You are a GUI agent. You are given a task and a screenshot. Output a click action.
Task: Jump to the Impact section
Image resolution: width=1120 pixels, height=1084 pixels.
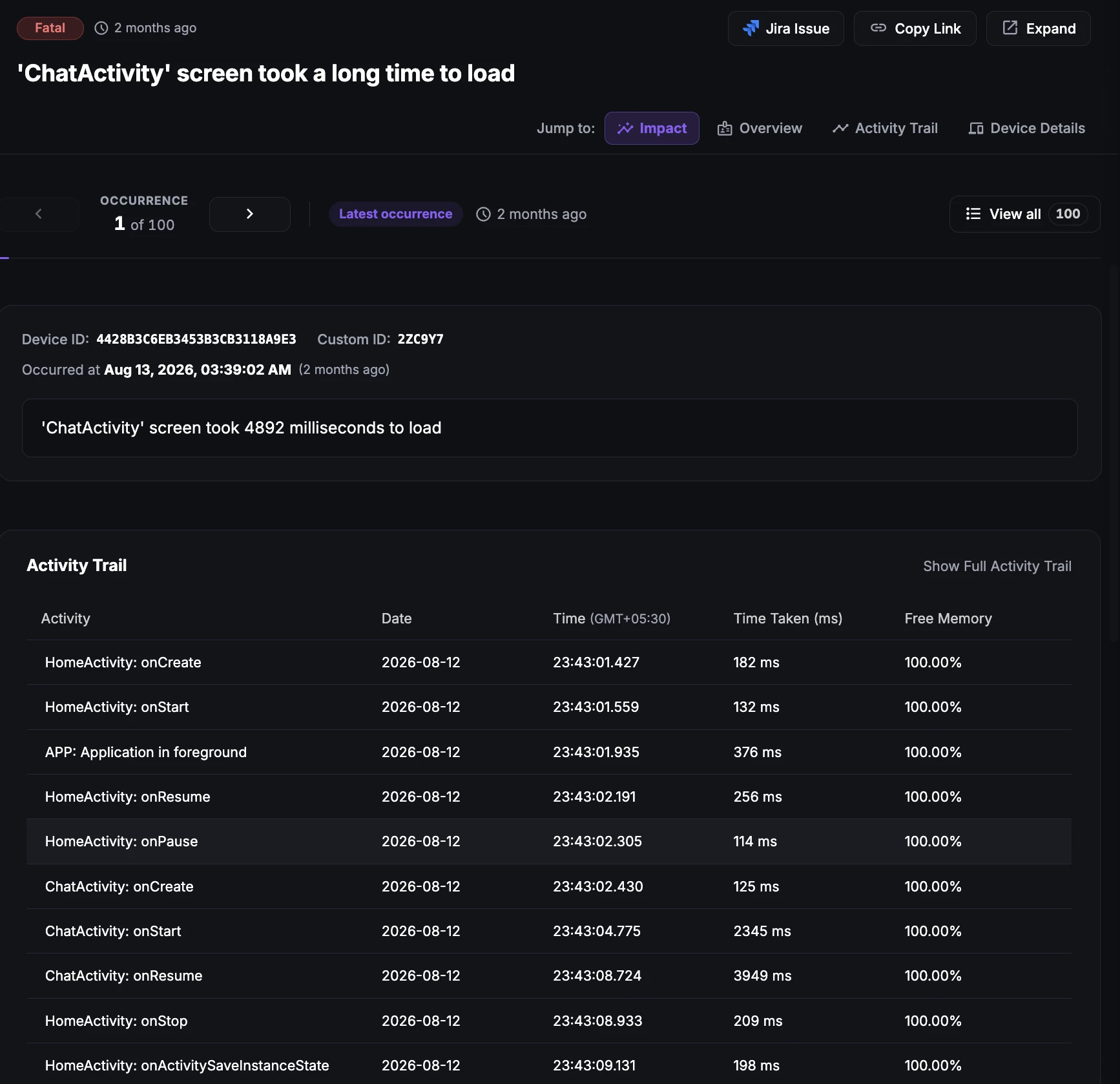(652, 128)
